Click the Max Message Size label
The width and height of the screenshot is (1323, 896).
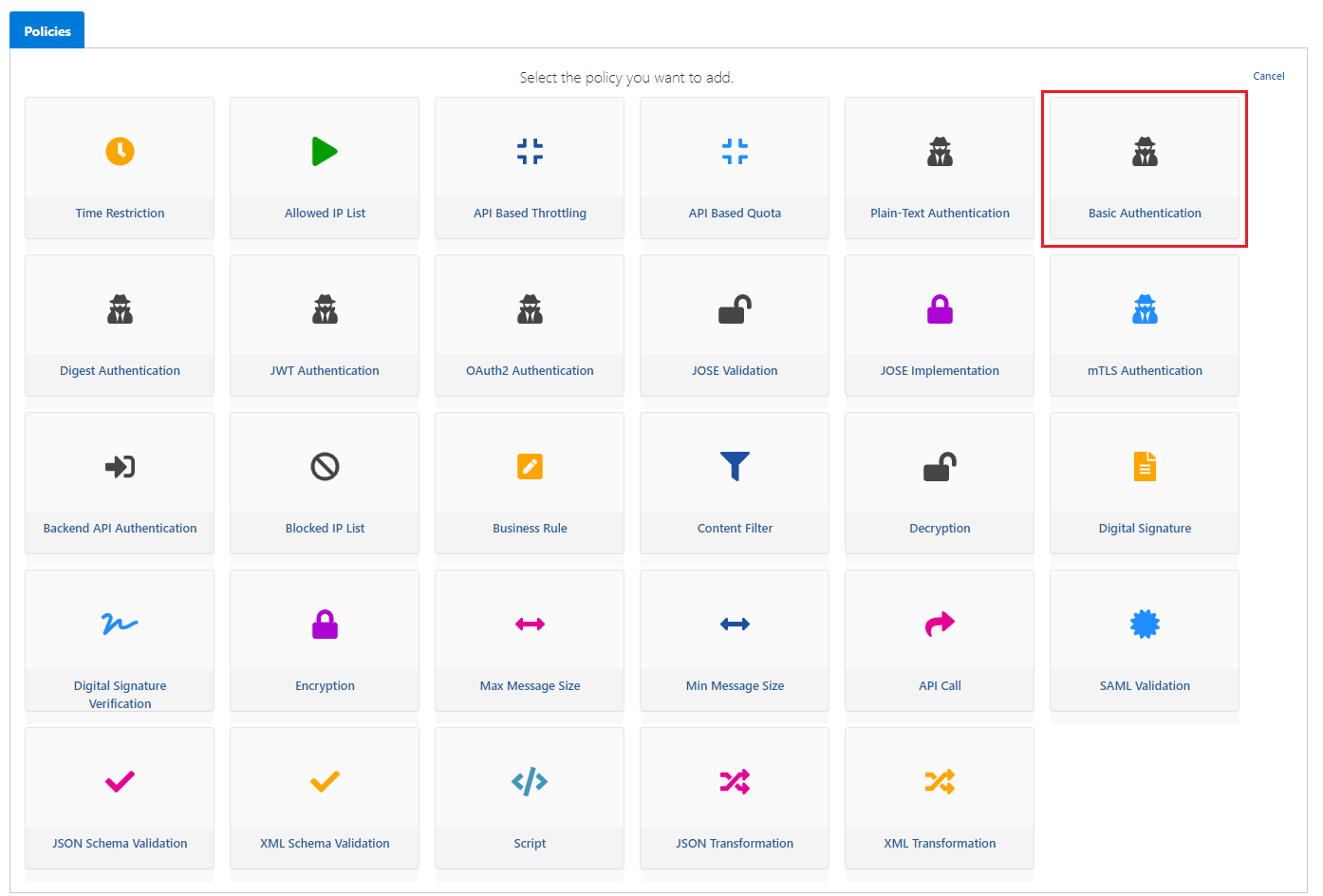coord(530,686)
